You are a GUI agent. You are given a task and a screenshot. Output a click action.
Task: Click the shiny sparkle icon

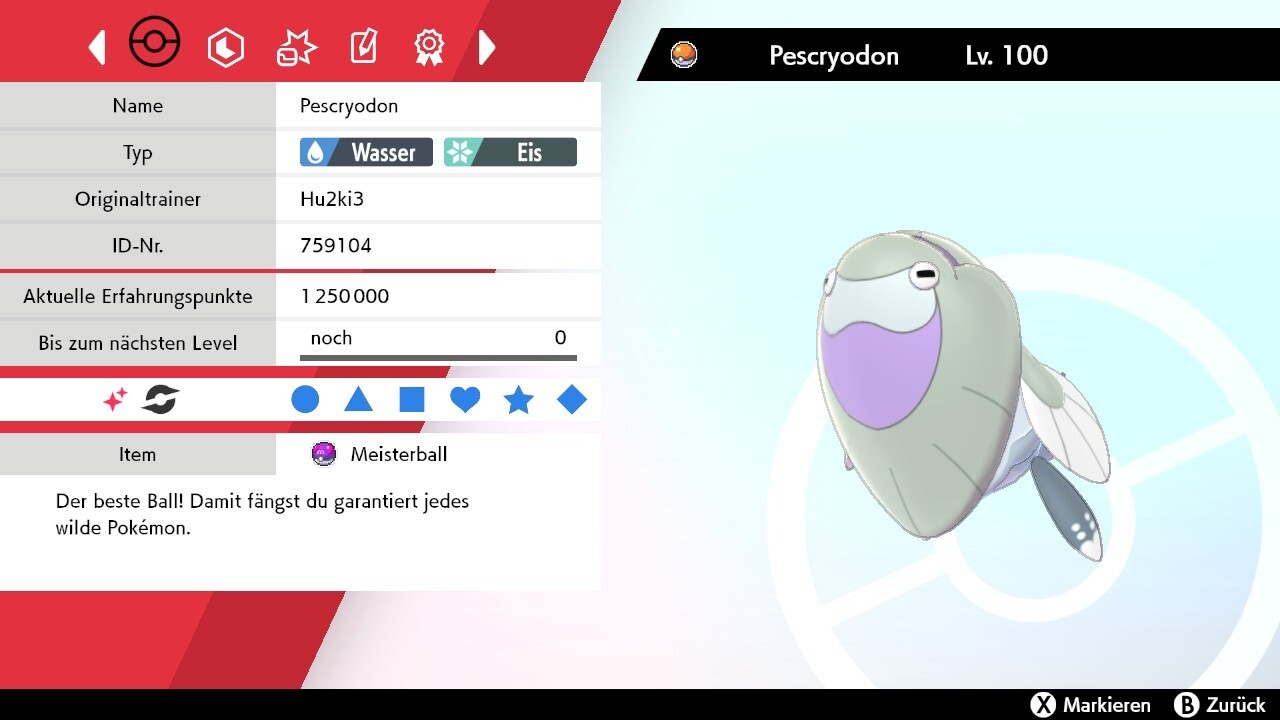click(x=115, y=401)
